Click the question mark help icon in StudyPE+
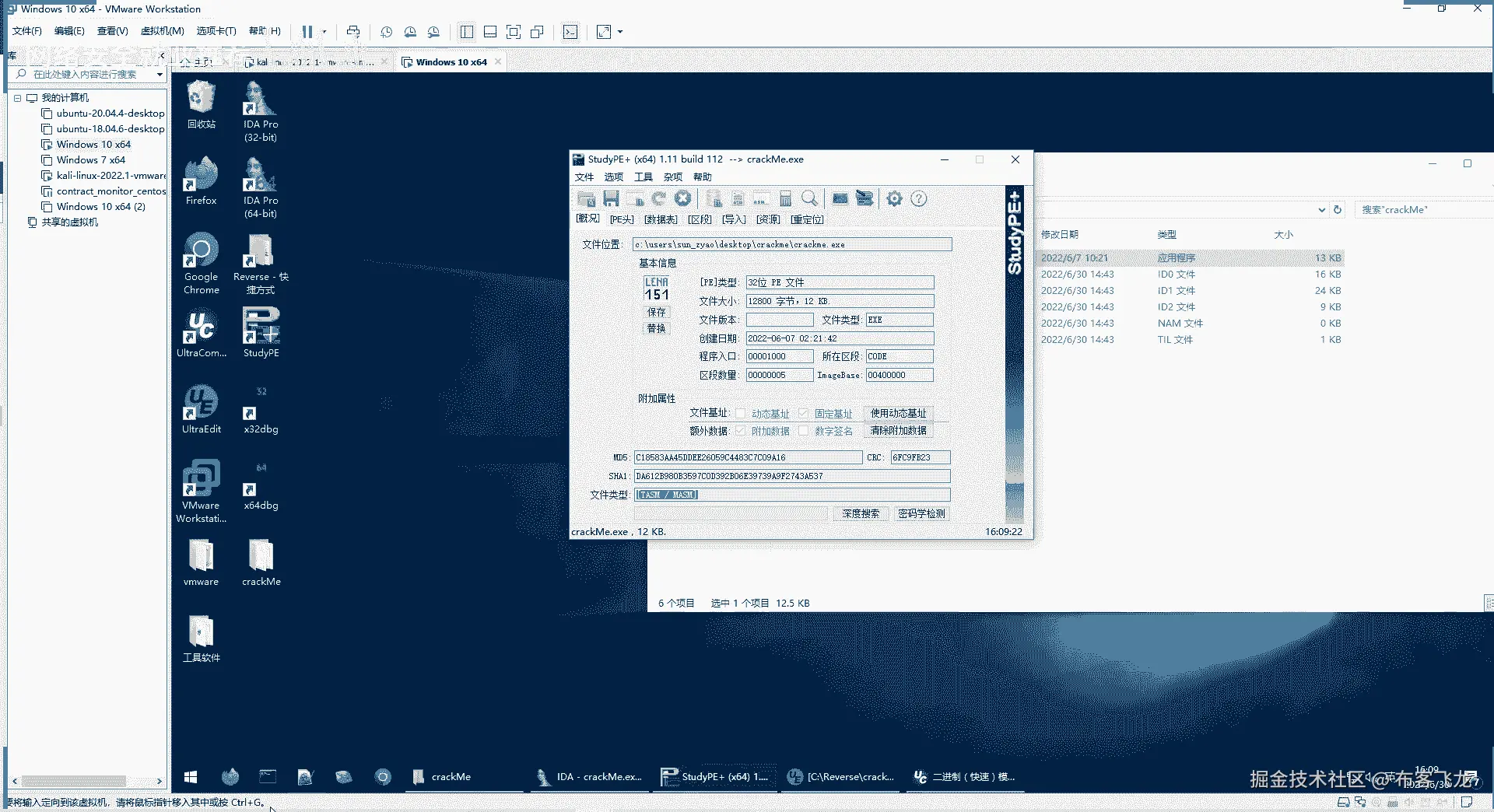The width and height of the screenshot is (1494, 812). (x=919, y=198)
